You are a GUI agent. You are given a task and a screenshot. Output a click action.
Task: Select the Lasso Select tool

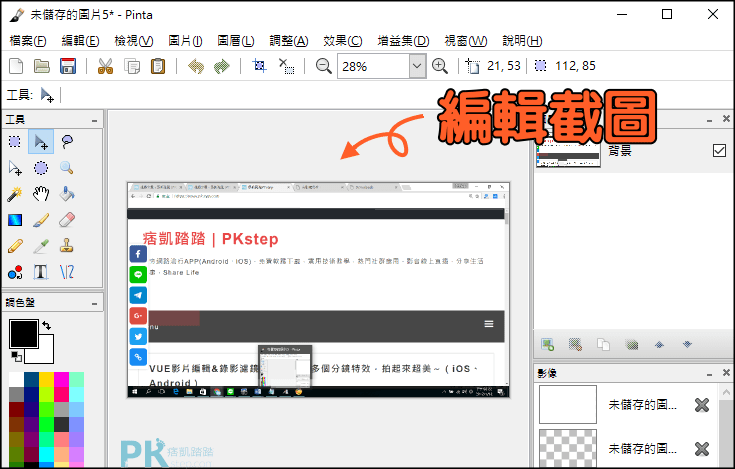(67, 141)
